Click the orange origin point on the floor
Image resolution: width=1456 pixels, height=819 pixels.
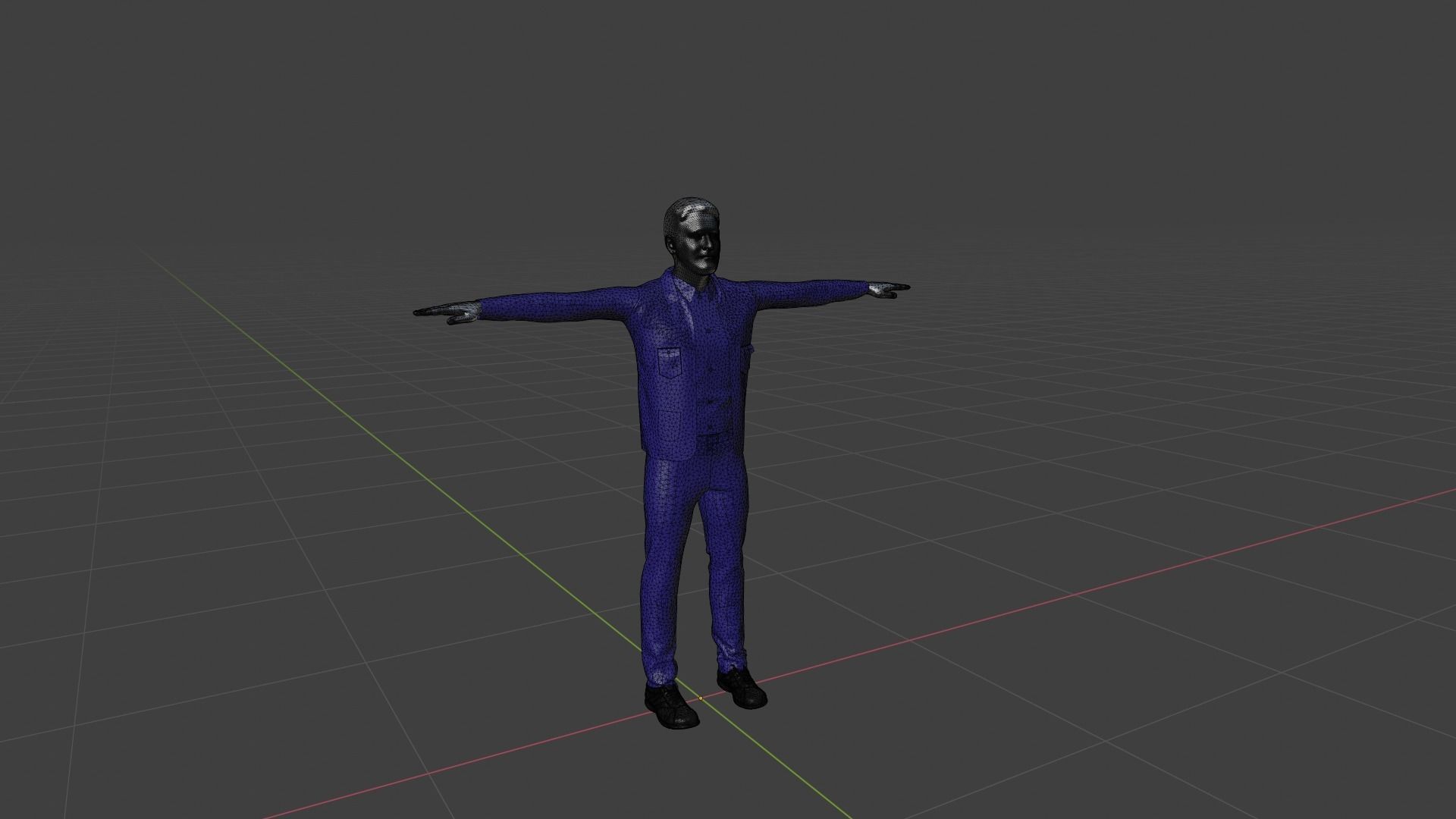tap(701, 698)
